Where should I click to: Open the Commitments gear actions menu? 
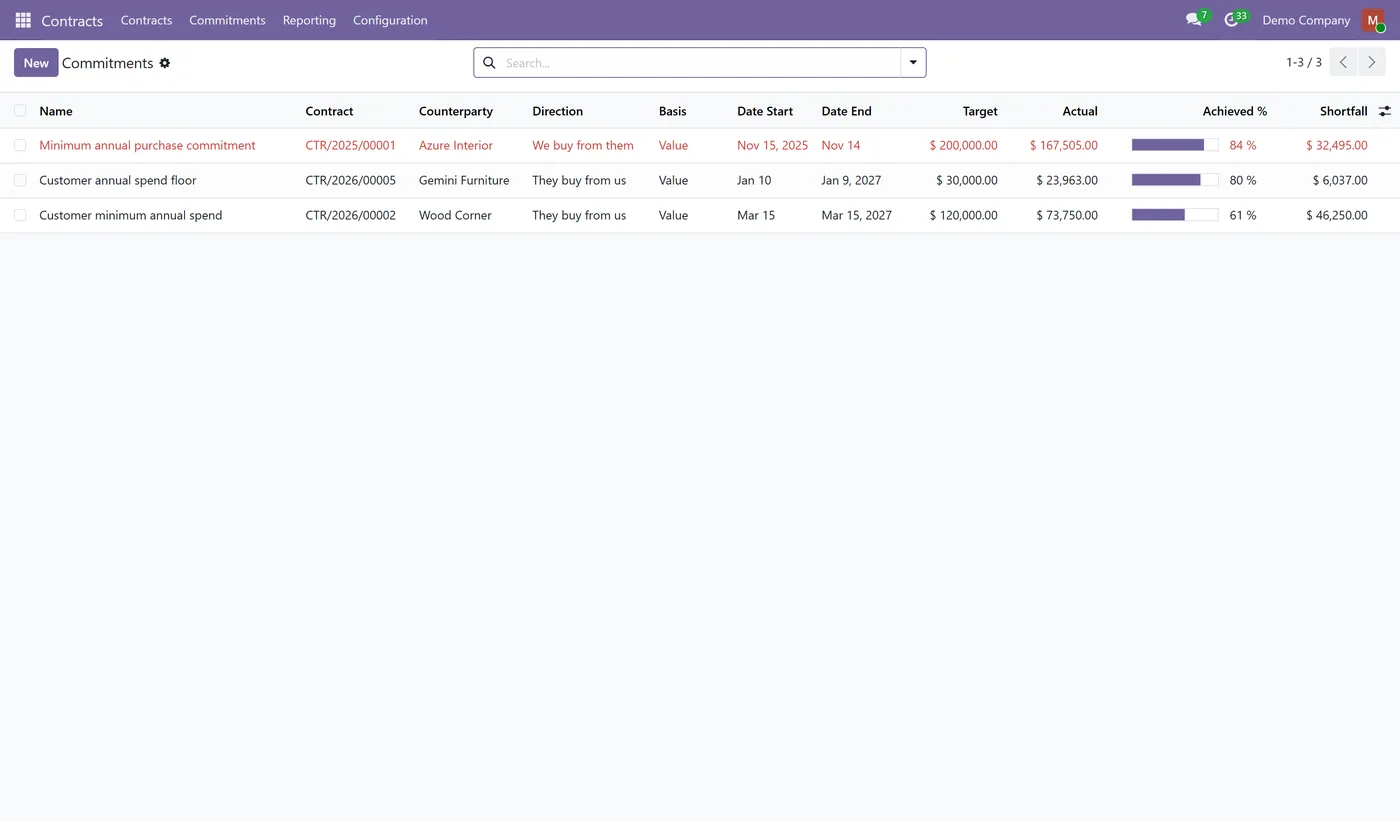point(165,63)
